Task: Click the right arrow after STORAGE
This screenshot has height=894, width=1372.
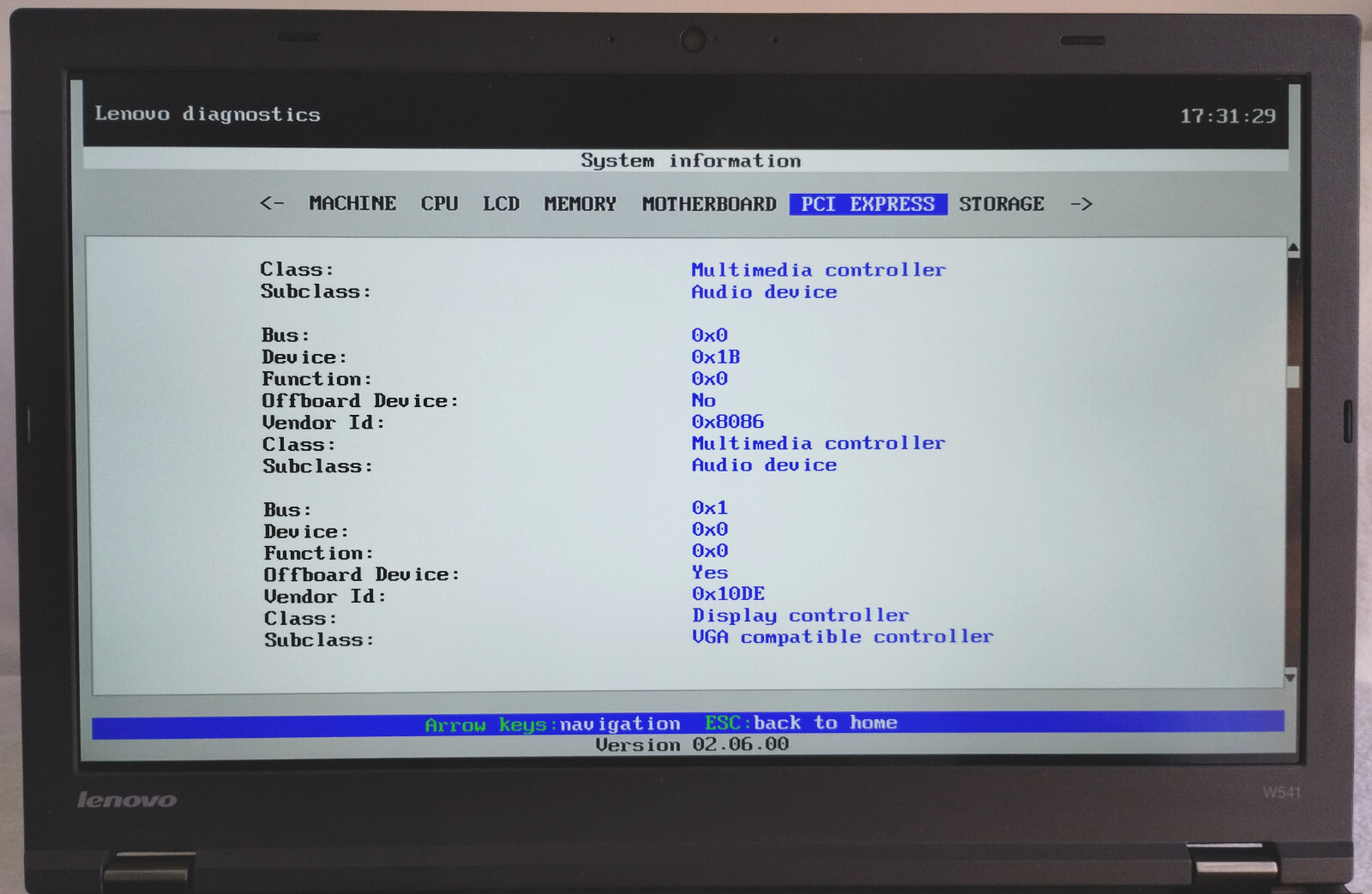Action: [x=1081, y=204]
